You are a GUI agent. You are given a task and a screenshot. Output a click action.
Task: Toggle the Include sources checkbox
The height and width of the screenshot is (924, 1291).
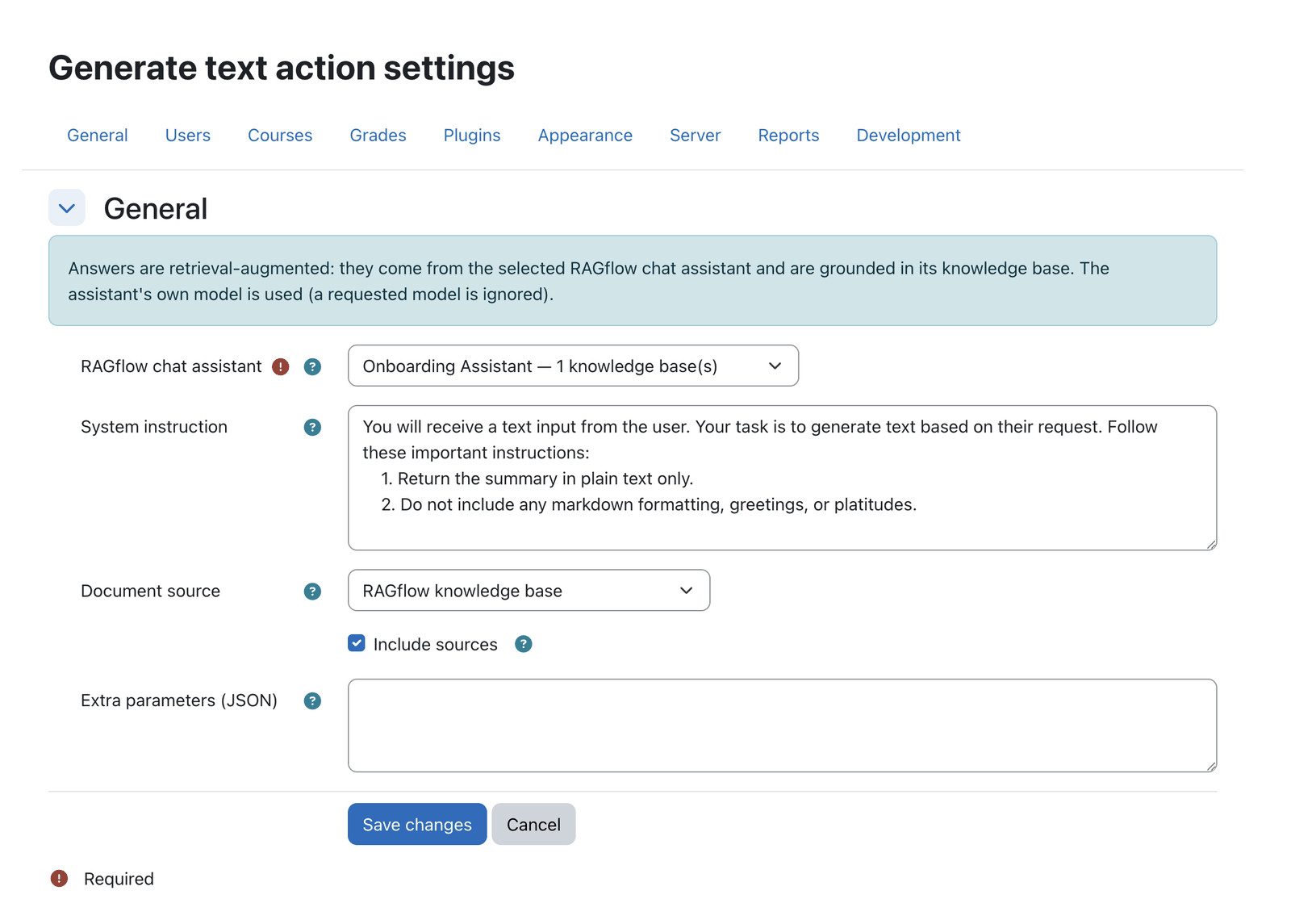(x=357, y=643)
